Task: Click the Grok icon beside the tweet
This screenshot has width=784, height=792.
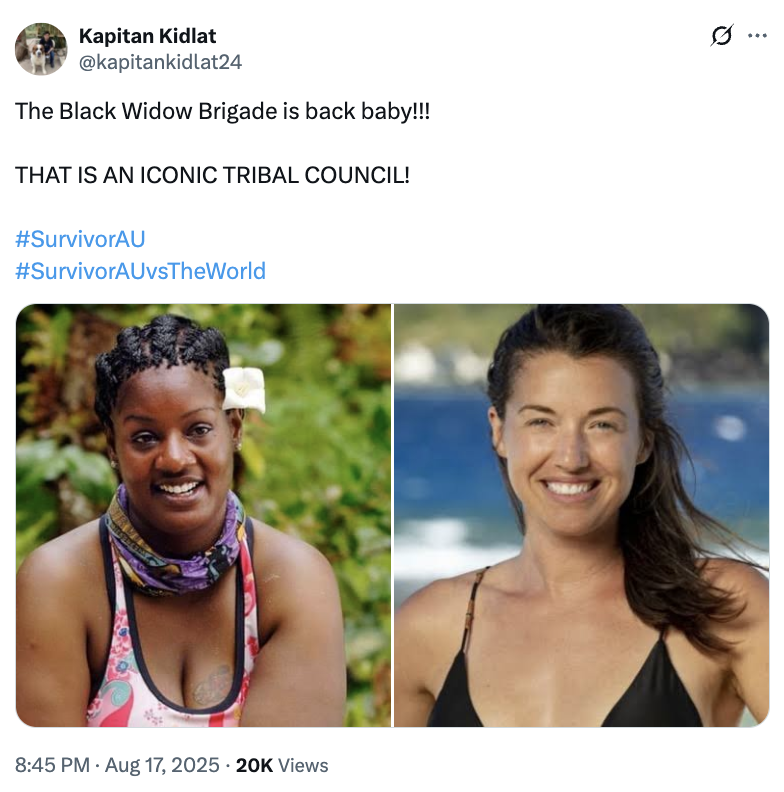Action: 721,37
